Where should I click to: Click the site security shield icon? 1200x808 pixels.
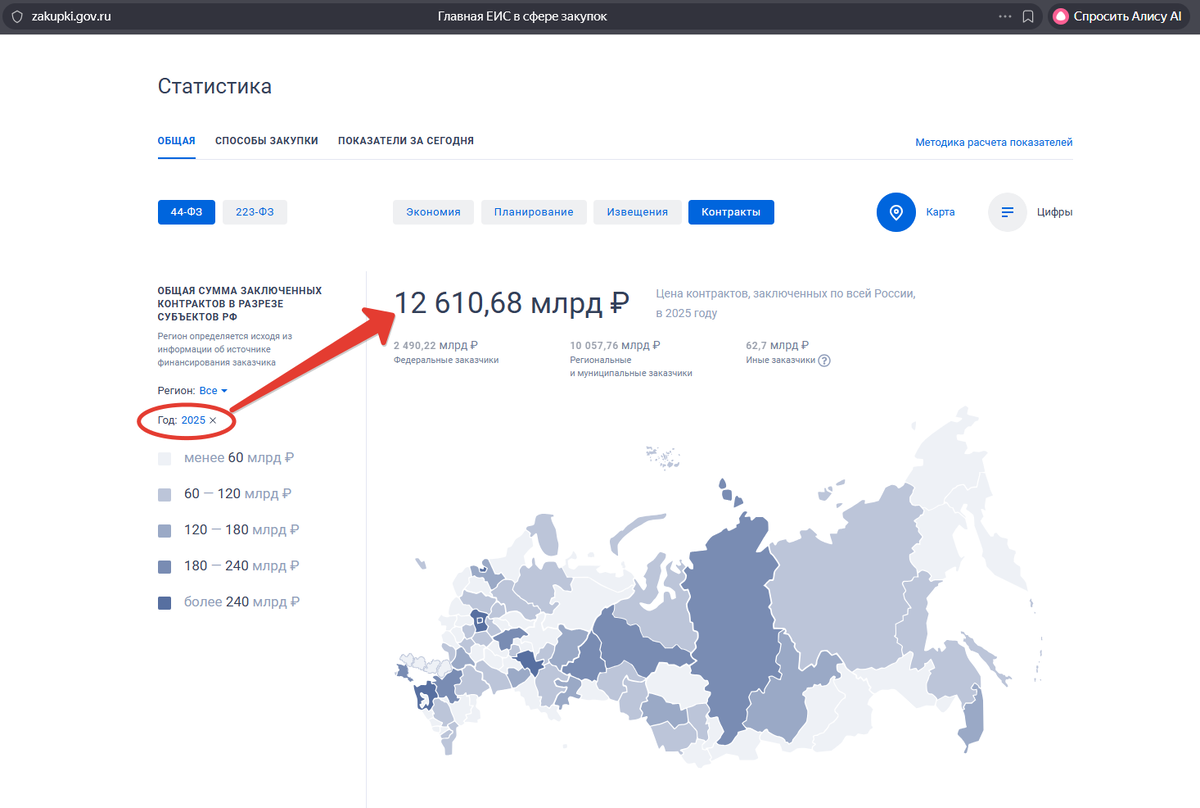tap(16, 16)
